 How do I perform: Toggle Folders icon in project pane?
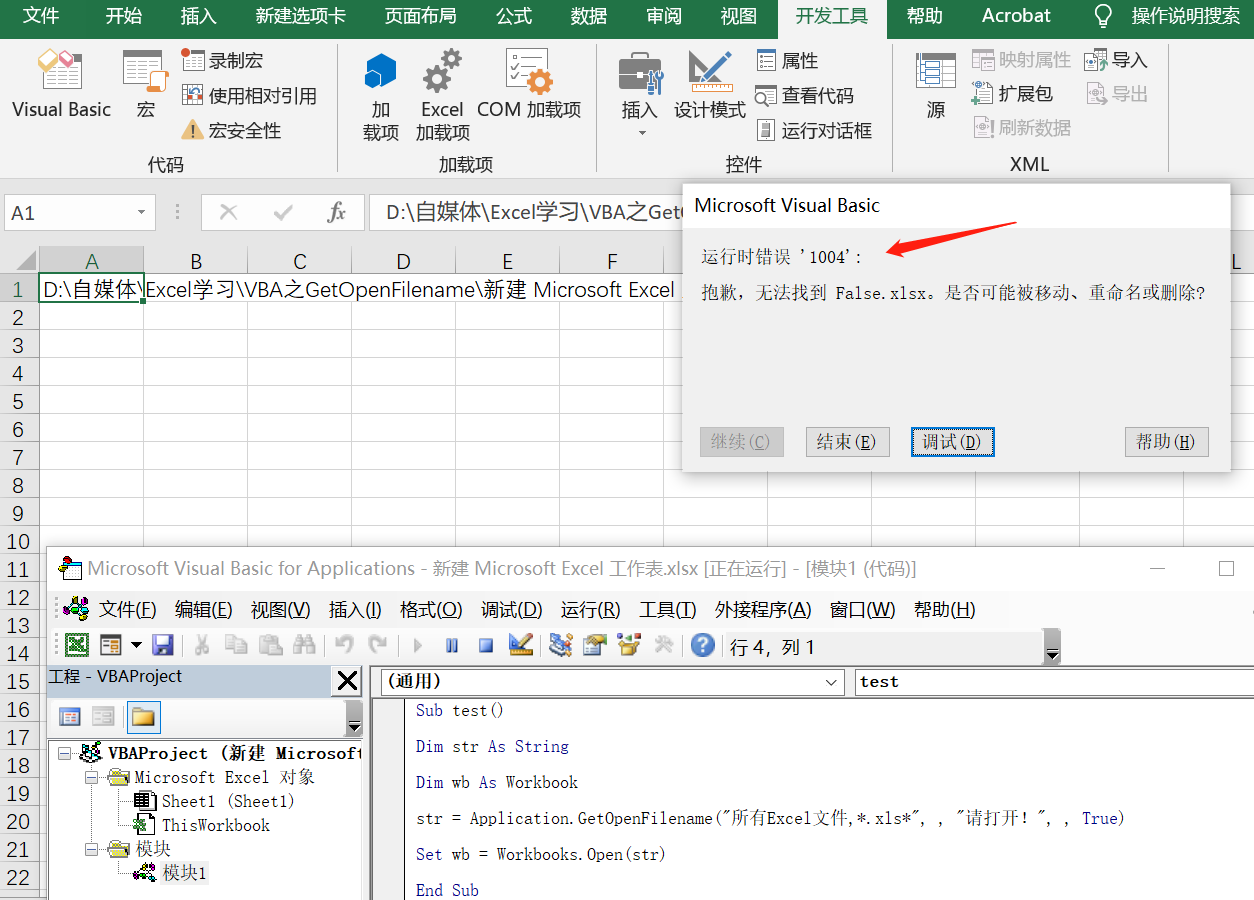click(143, 716)
